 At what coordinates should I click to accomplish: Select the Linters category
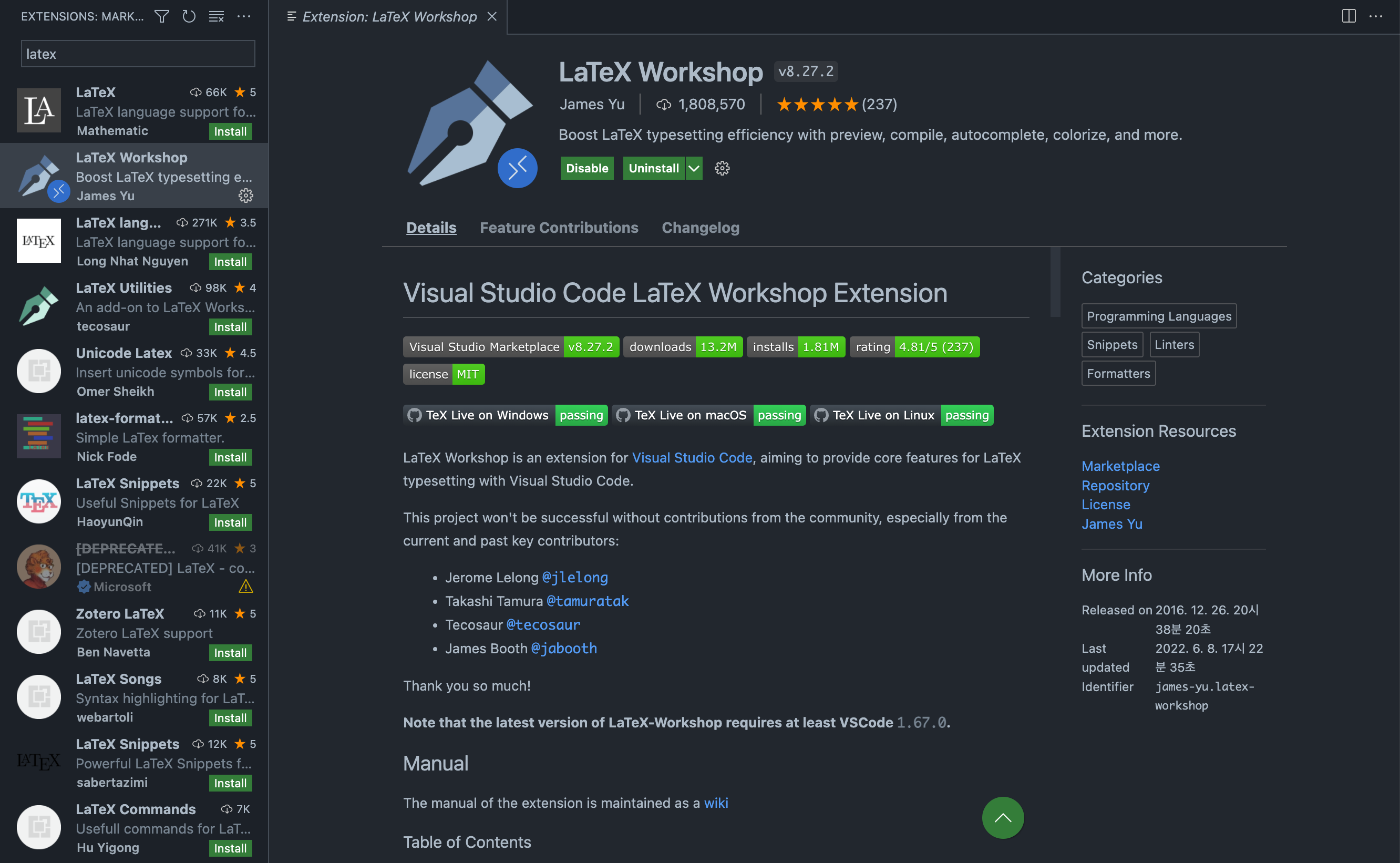pos(1174,345)
